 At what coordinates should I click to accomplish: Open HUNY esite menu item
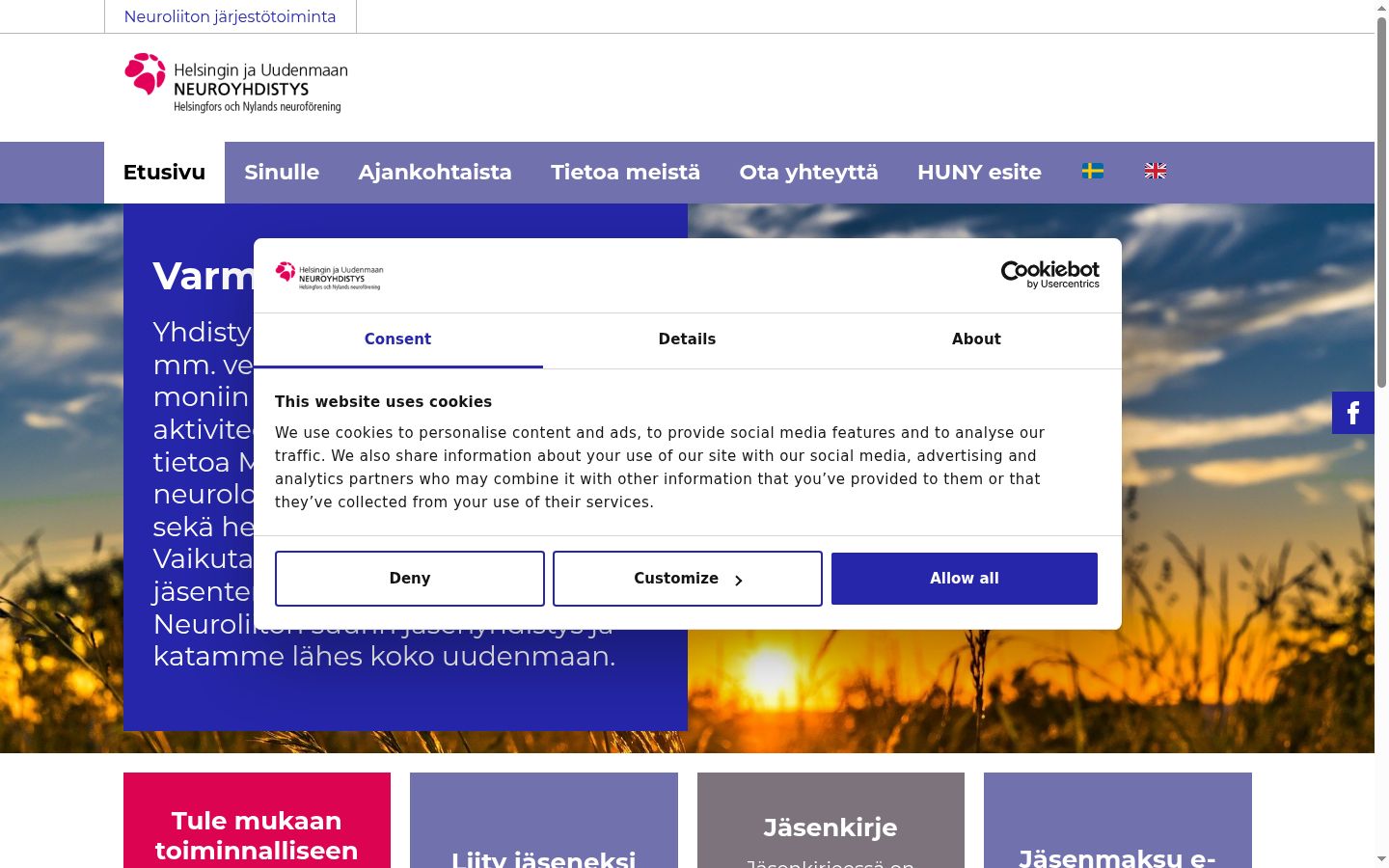click(x=980, y=173)
